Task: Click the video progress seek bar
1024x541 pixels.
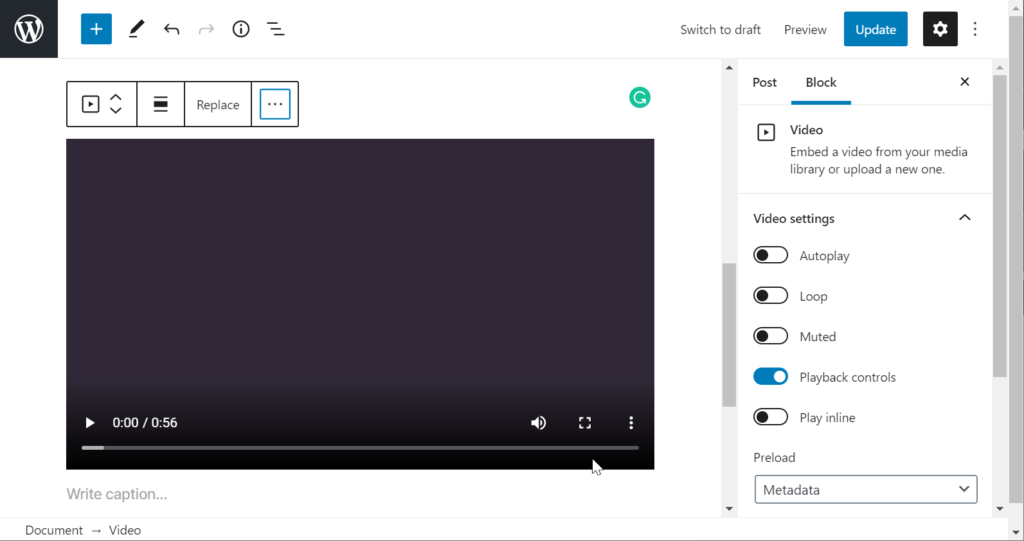Action: [360, 447]
